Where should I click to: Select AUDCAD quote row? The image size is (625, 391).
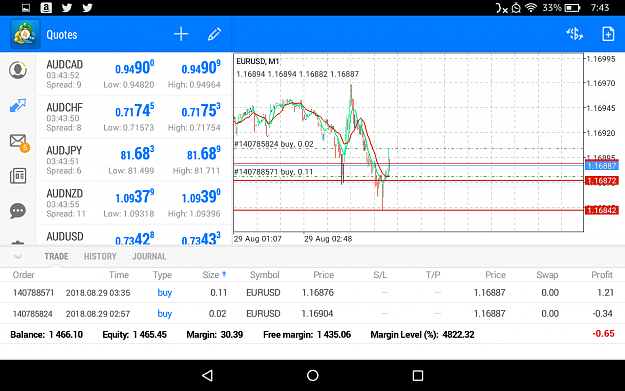coord(134,74)
